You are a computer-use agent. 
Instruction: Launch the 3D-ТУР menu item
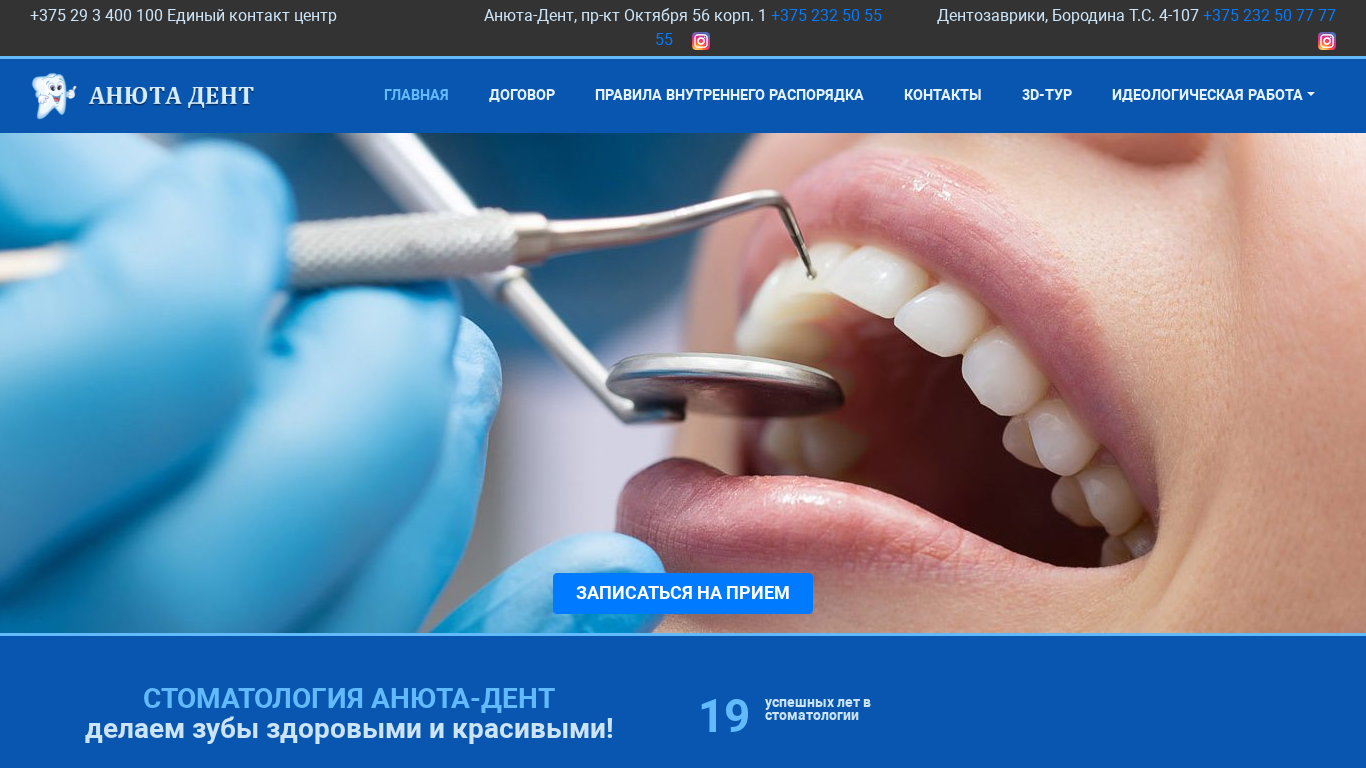(x=1047, y=95)
